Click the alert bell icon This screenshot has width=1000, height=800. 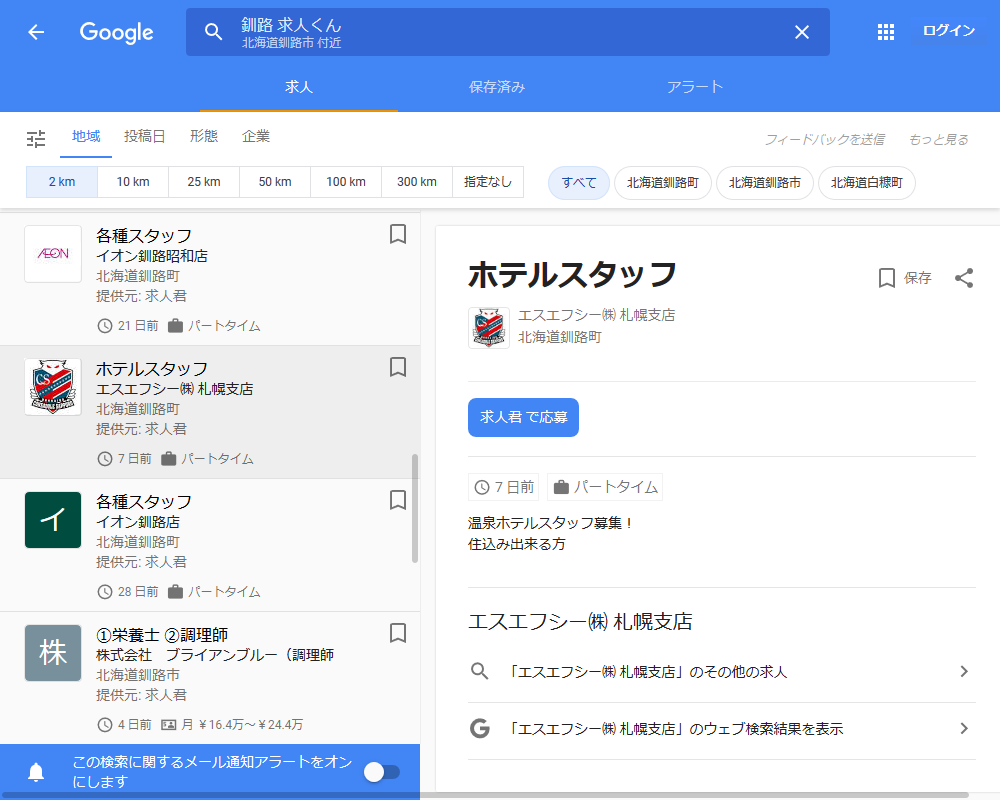36,772
